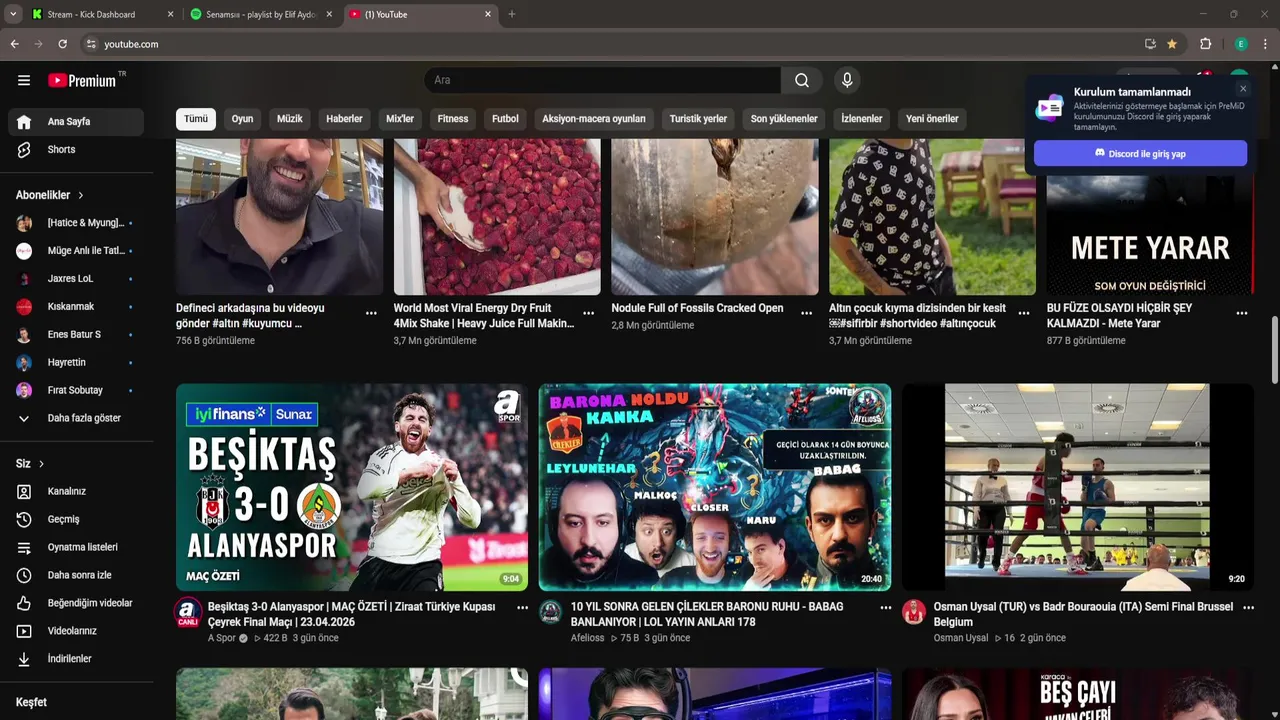Screen dimensions: 1280x720
Task: Click the Osman Uysal channel avatar
Action: pos(914,612)
